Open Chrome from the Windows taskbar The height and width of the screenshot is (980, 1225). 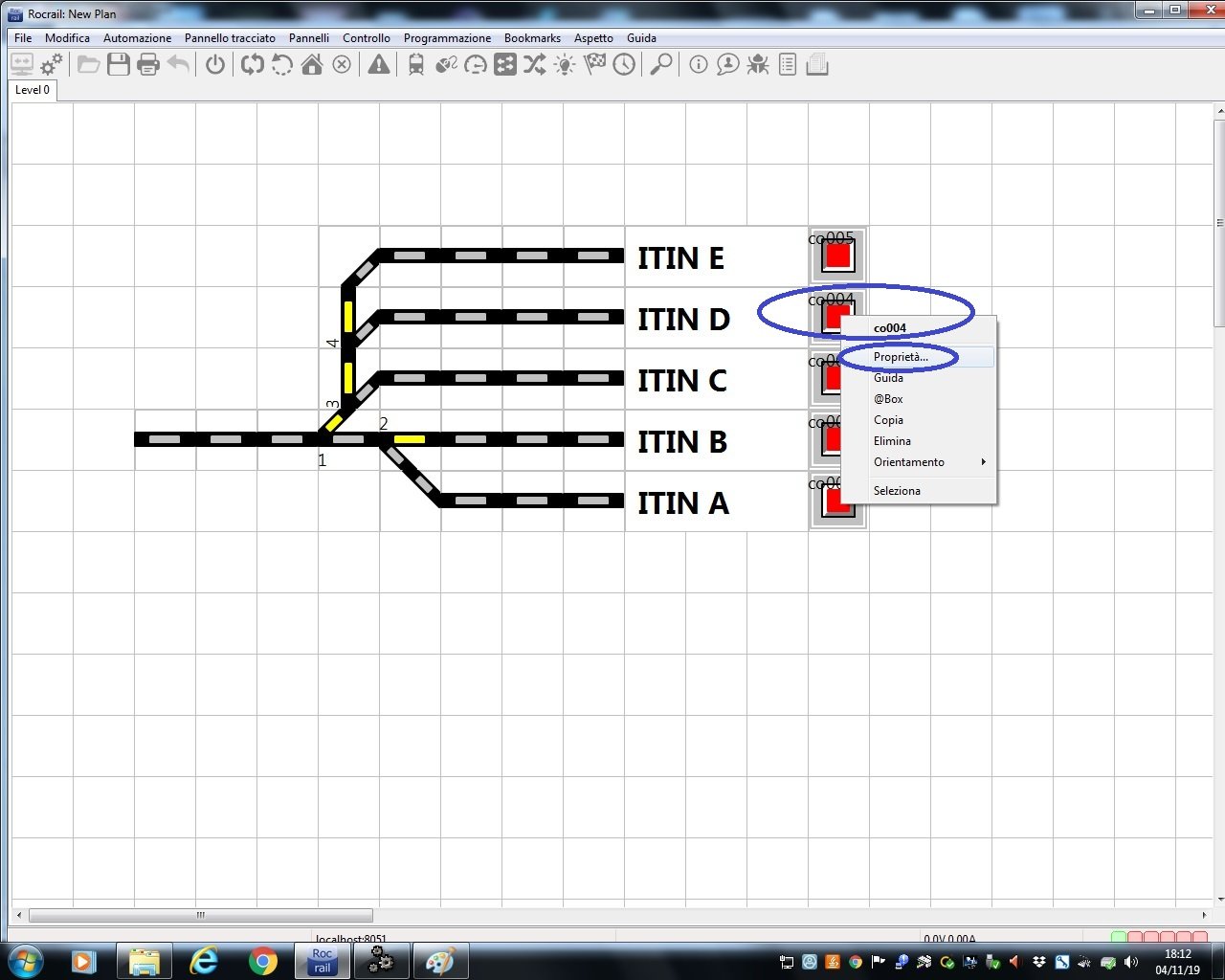pyautogui.click(x=263, y=960)
